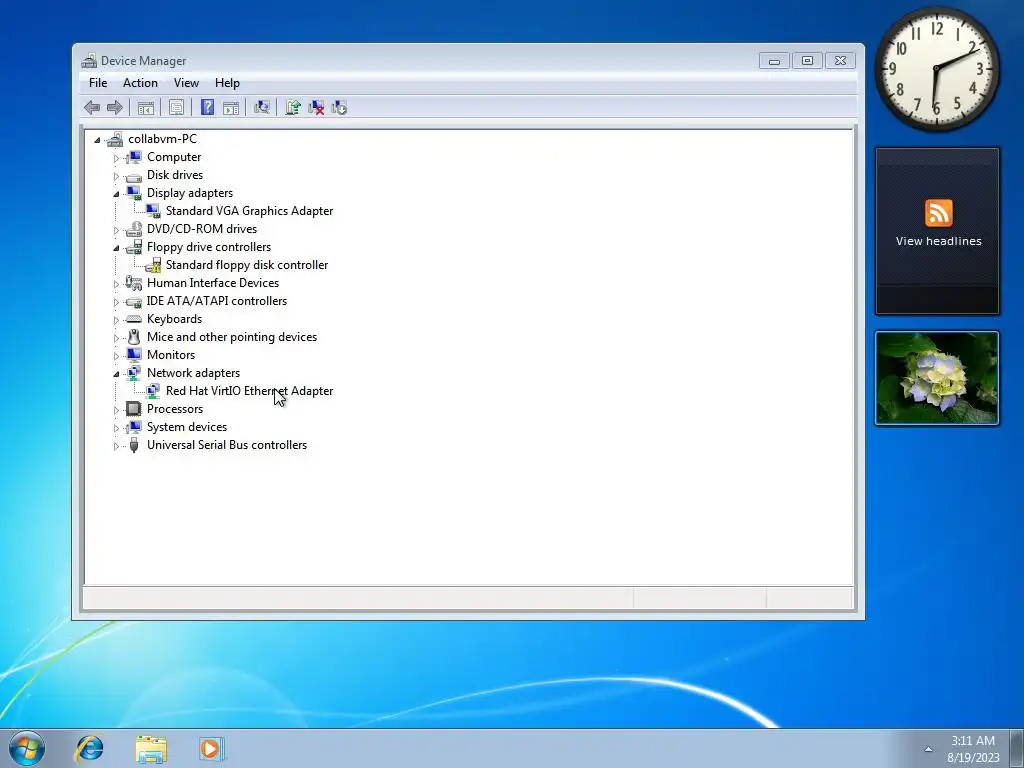1024x768 pixels.
Task: Expand the Universal Serial Bus controllers arrow
Action: [x=116, y=446]
